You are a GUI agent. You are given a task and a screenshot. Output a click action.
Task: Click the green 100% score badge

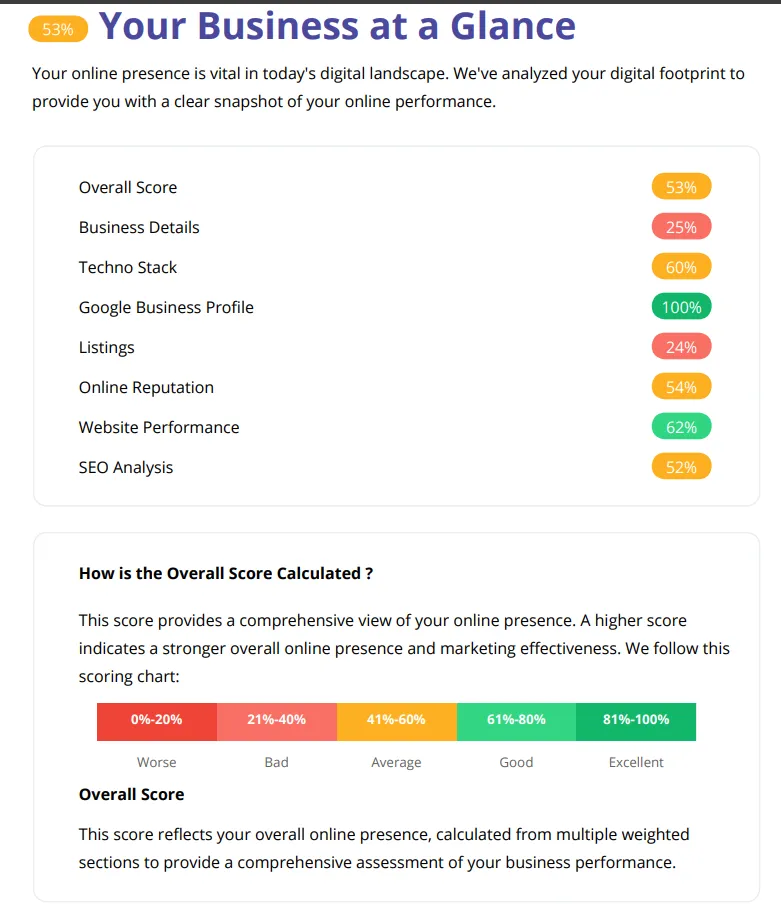pos(681,307)
